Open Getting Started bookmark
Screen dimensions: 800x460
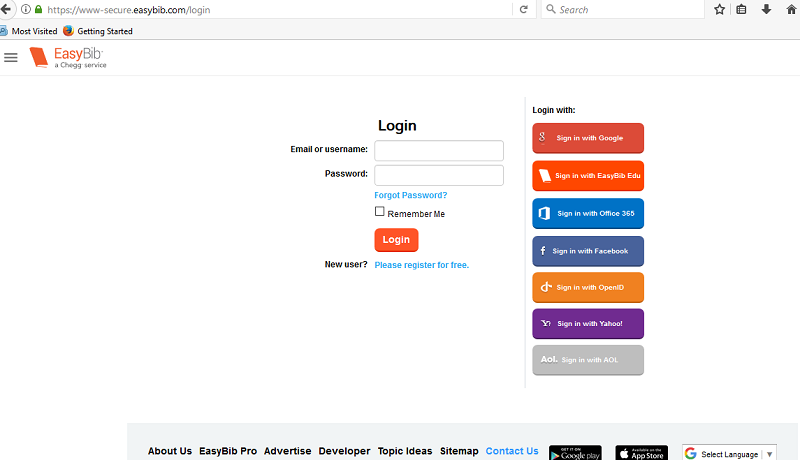[98, 31]
